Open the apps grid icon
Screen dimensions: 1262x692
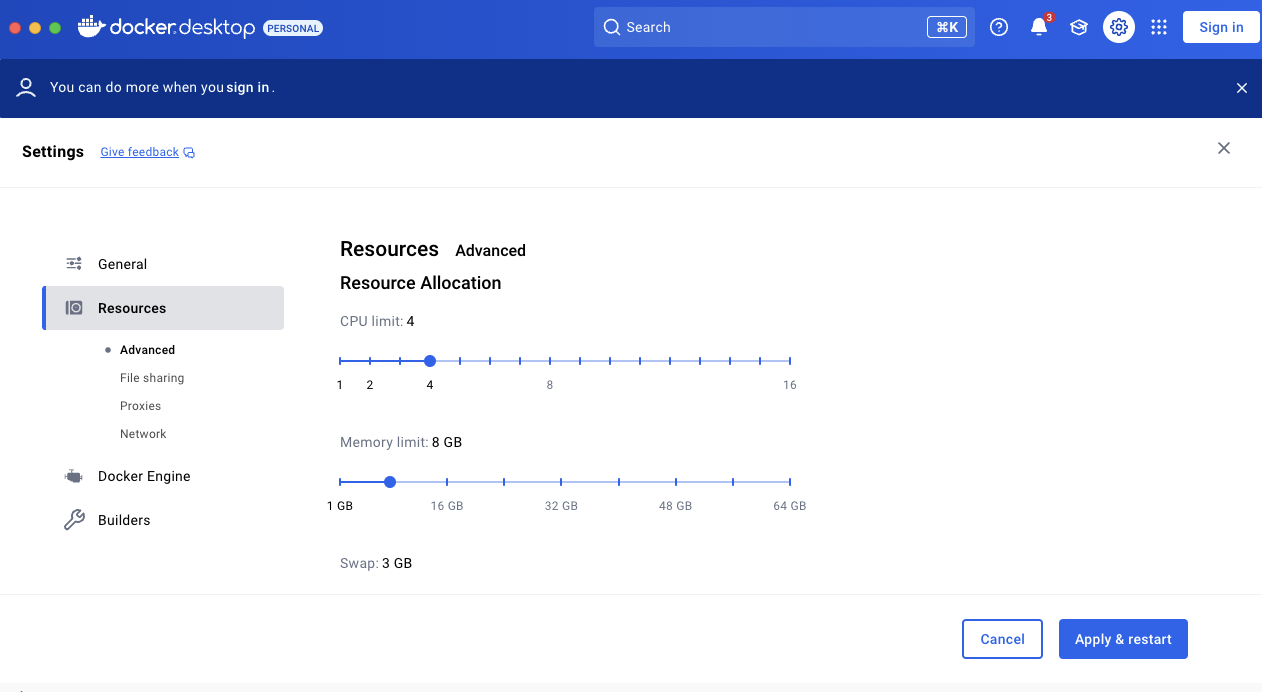(x=1159, y=28)
